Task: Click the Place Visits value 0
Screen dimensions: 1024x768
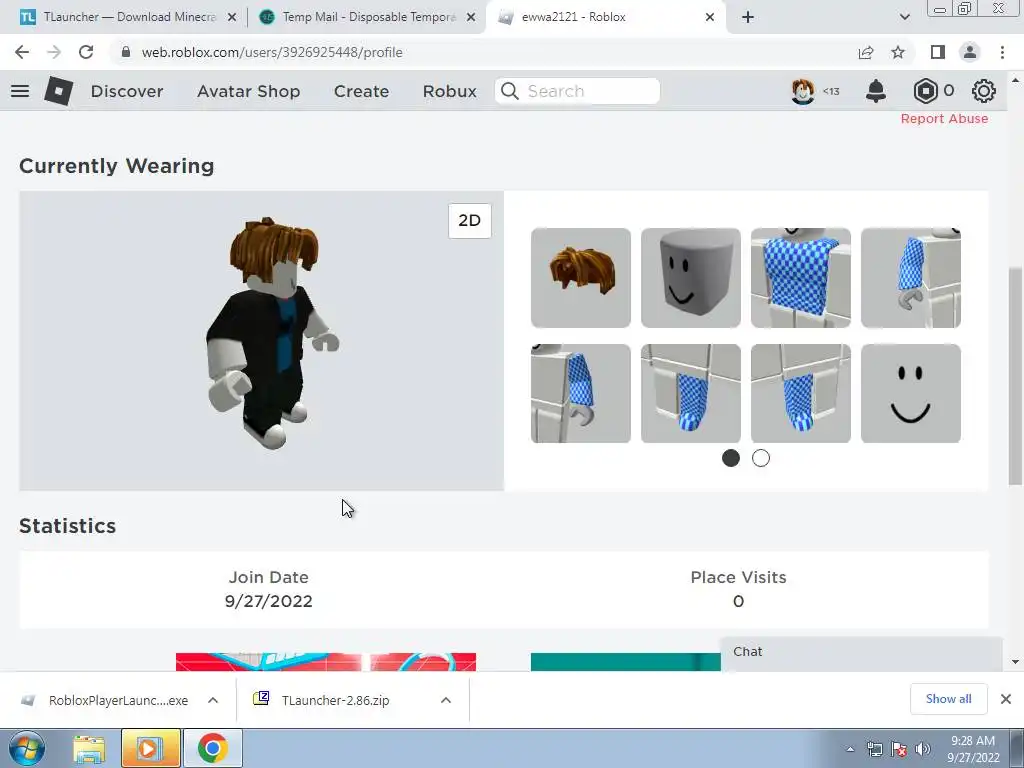Action: click(x=739, y=601)
